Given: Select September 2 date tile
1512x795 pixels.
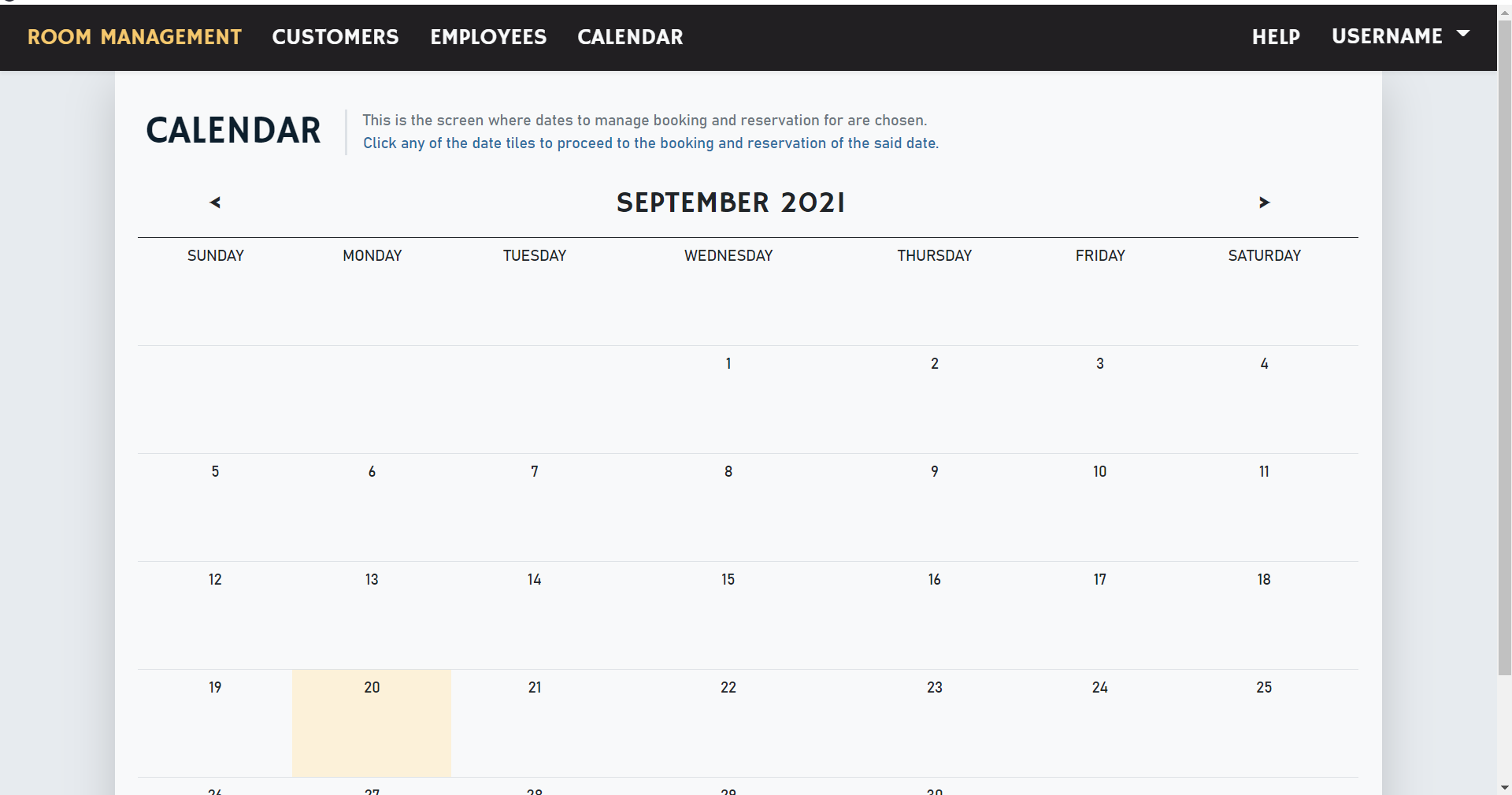Looking at the screenshot, I should pos(935,399).
